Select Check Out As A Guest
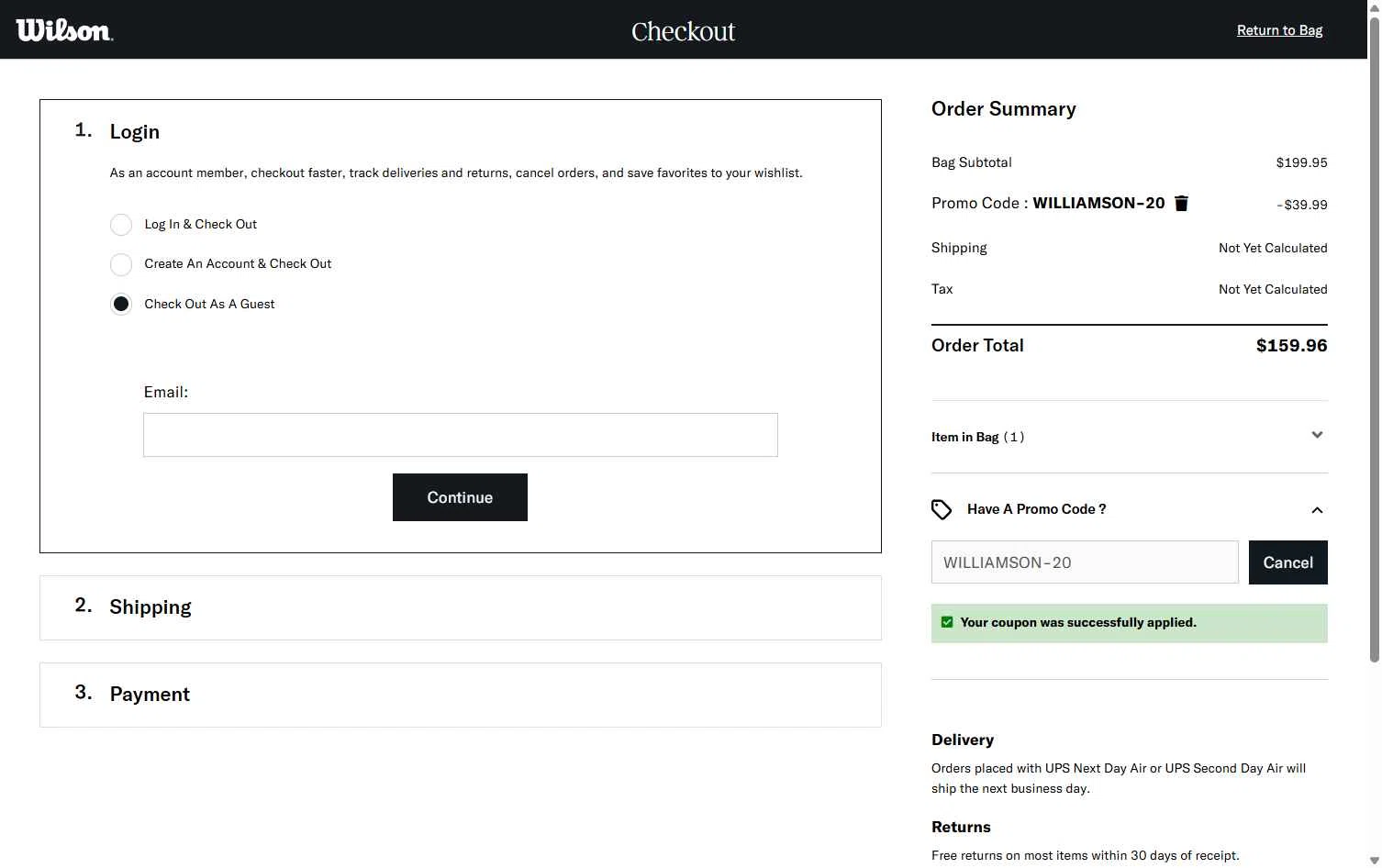The width and height of the screenshot is (1382, 868). pyautogui.click(x=121, y=304)
